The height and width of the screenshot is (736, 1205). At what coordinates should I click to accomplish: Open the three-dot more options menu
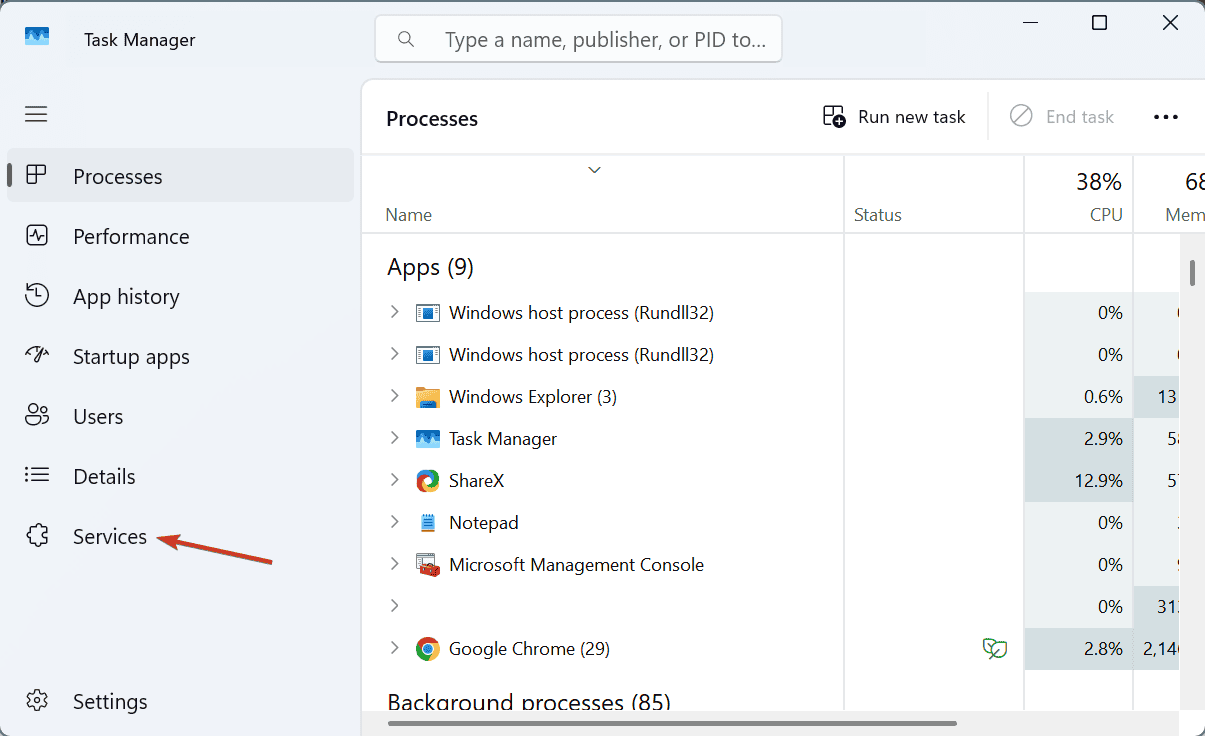[1166, 117]
